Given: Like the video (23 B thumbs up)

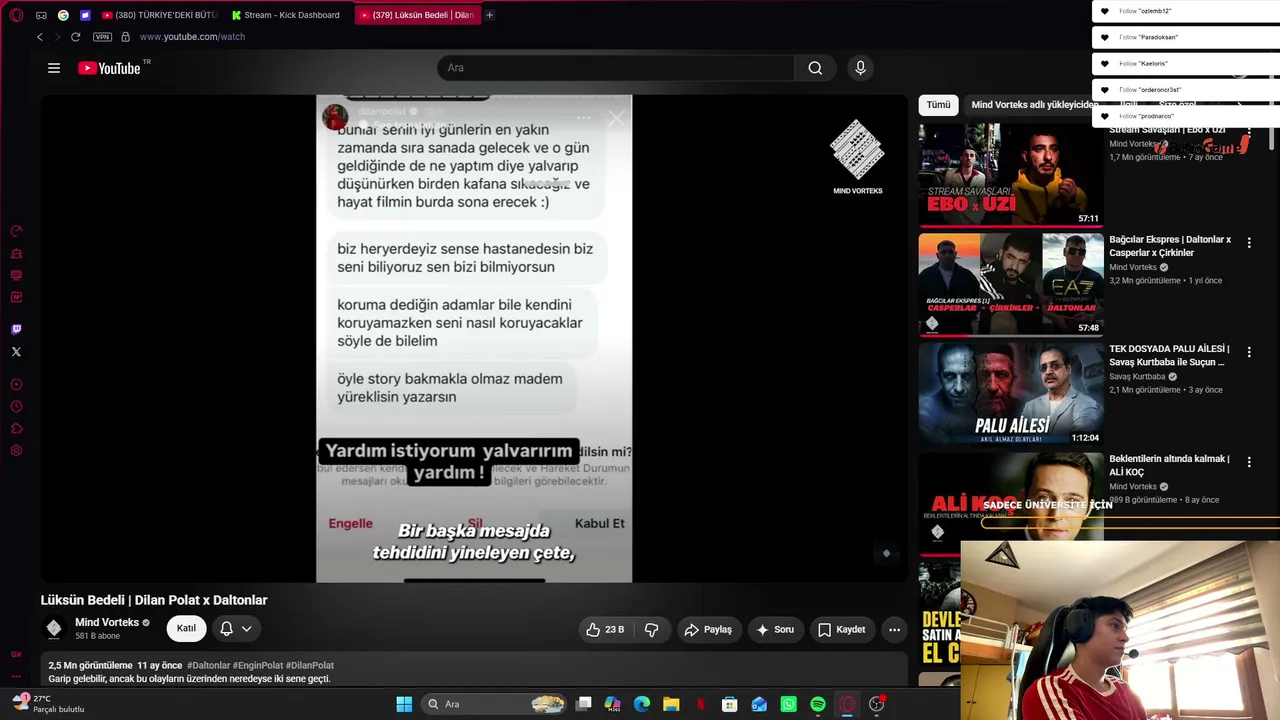Looking at the screenshot, I should 605,629.
